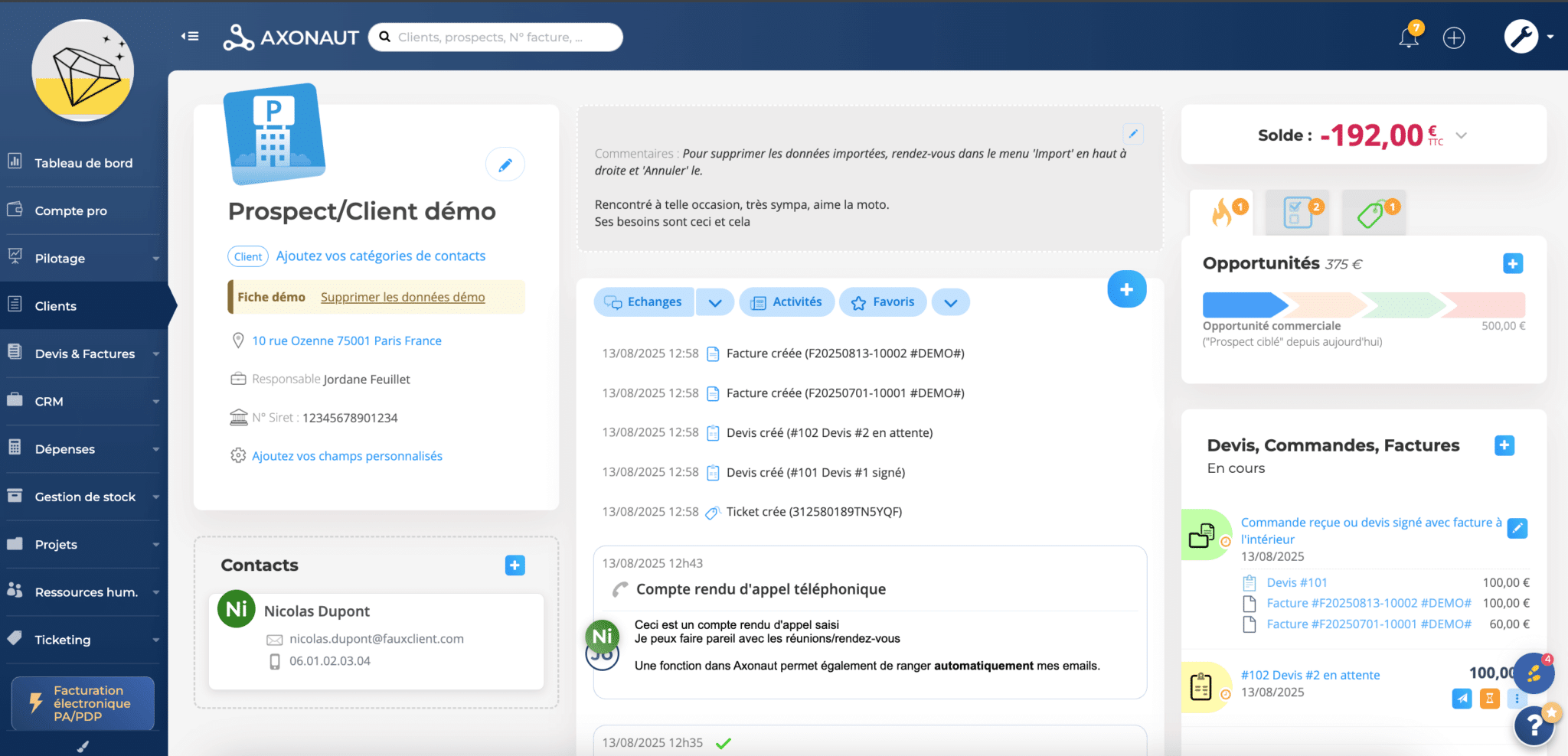Expand the Gestion de stock sidebar menu

point(156,497)
